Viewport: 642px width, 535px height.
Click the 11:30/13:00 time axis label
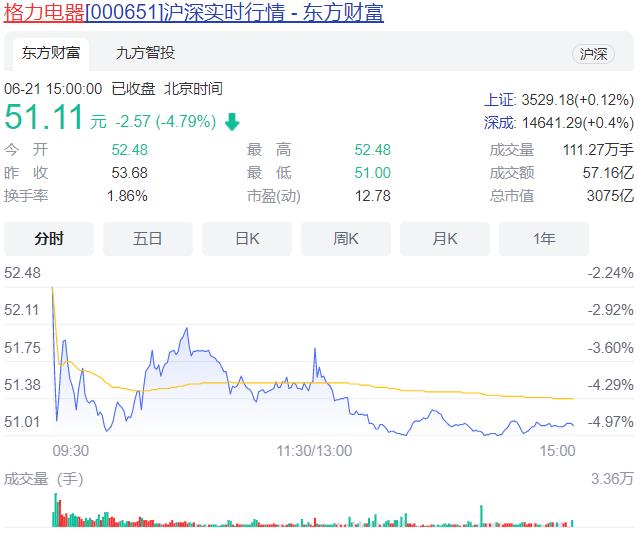click(314, 451)
